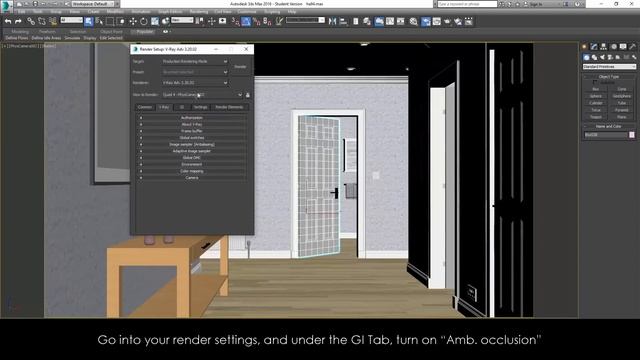Viewport: 640px width, 360px height.
Task: Open the Standard Primitives dropdown
Action: tap(609, 67)
